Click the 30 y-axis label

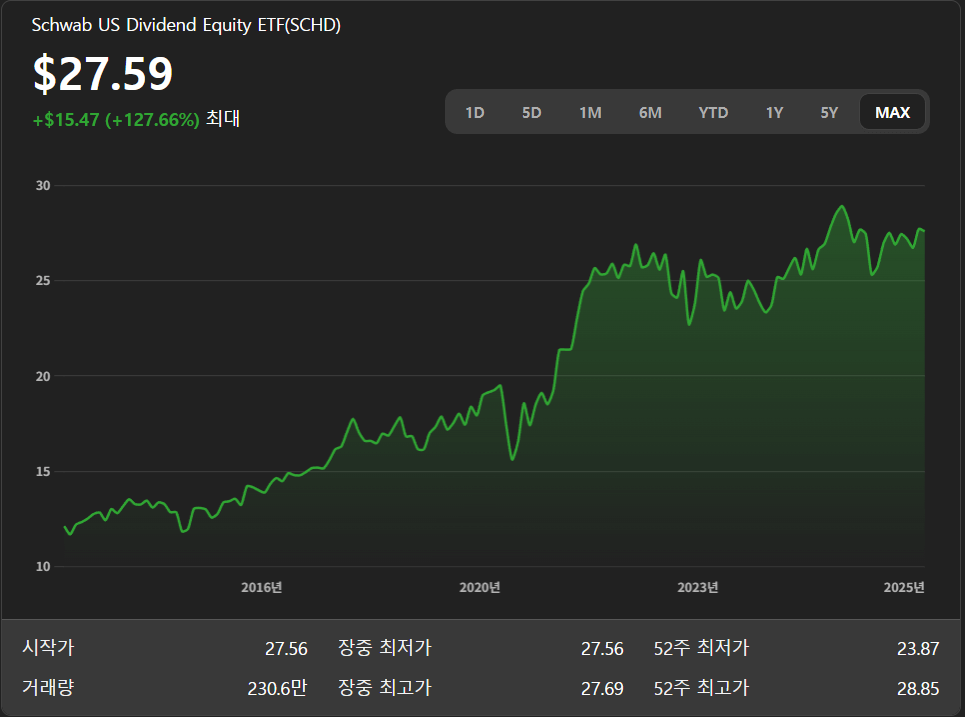[x=43, y=185]
